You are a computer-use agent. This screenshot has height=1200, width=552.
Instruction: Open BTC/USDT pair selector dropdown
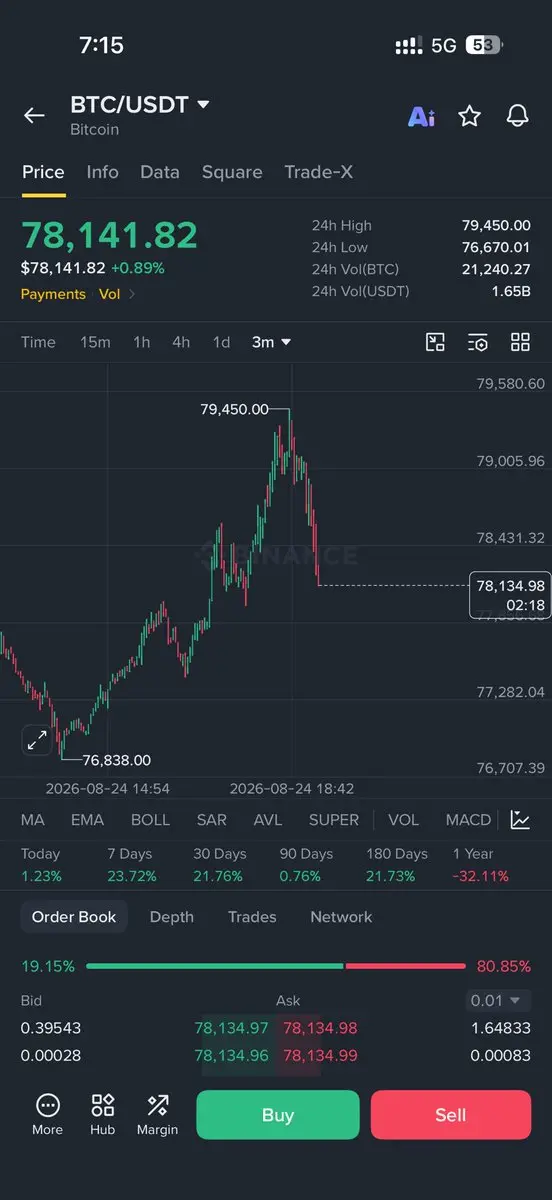140,105
